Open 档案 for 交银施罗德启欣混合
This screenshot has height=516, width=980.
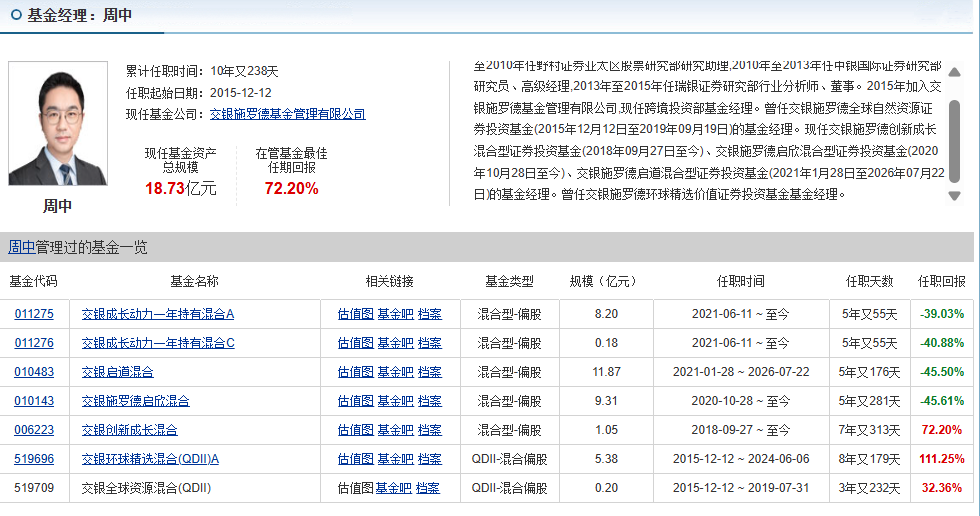[x=429, y=401]
